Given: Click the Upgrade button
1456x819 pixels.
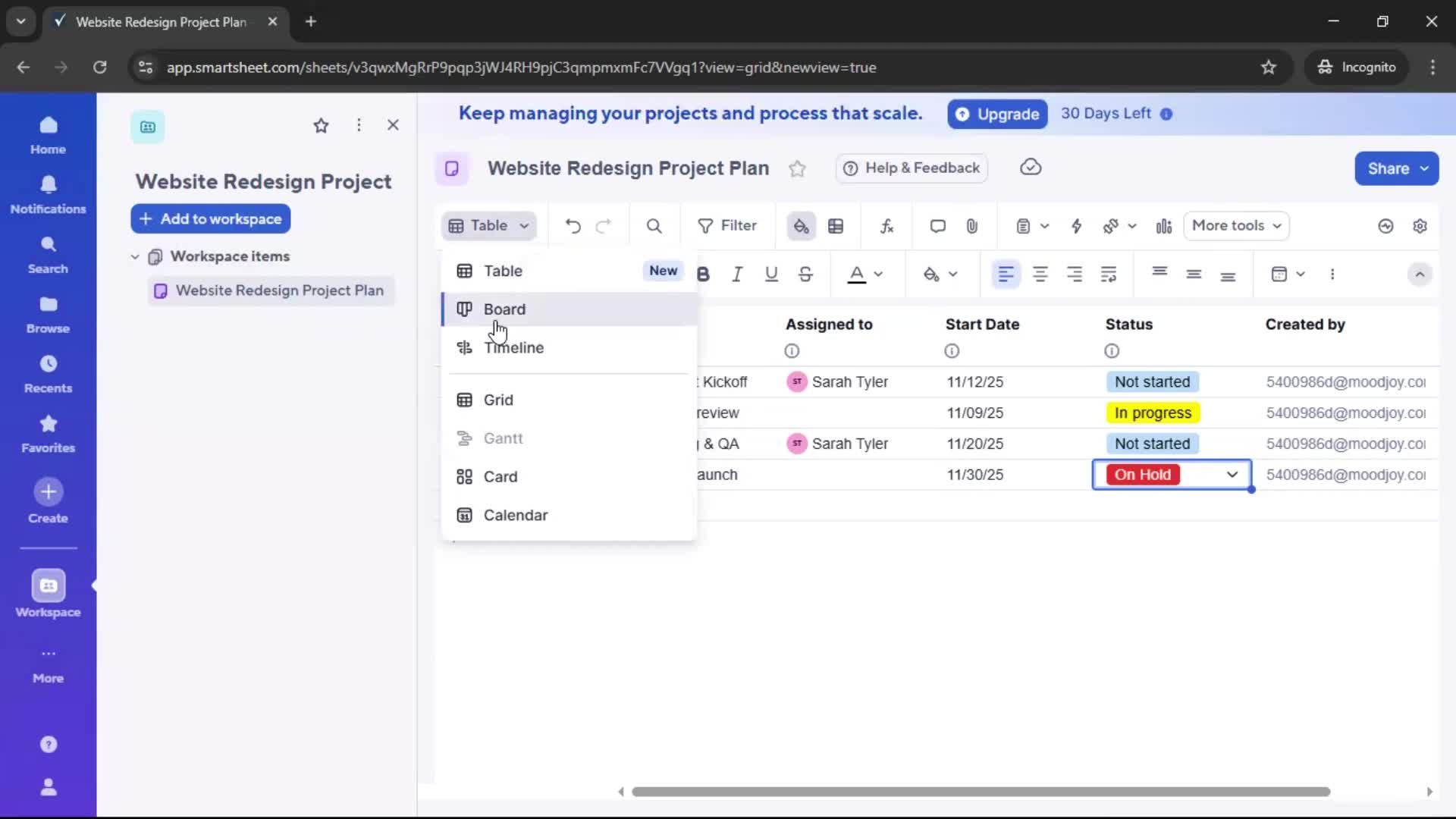Looking at the screenshot, I should click(997, 114).
